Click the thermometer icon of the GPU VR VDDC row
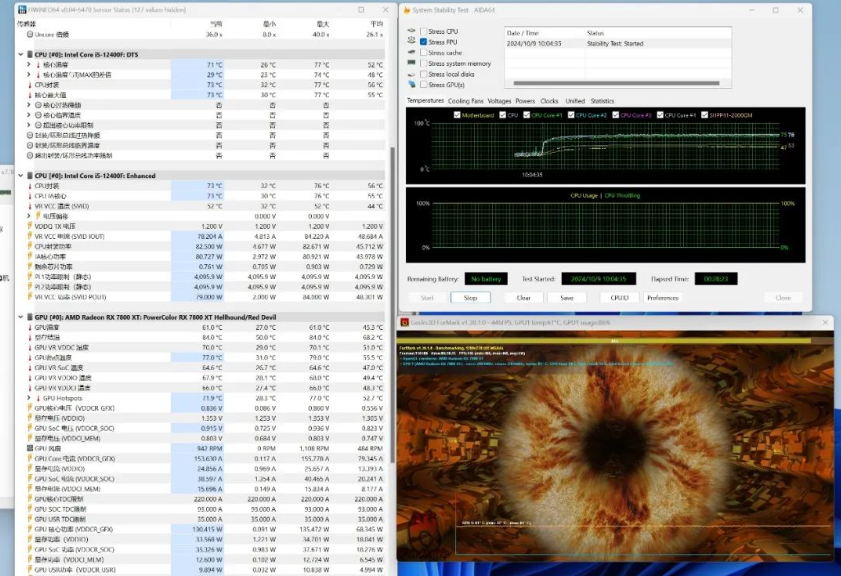The height and width of the screenshot is (576, 841). tap(30, 347)
